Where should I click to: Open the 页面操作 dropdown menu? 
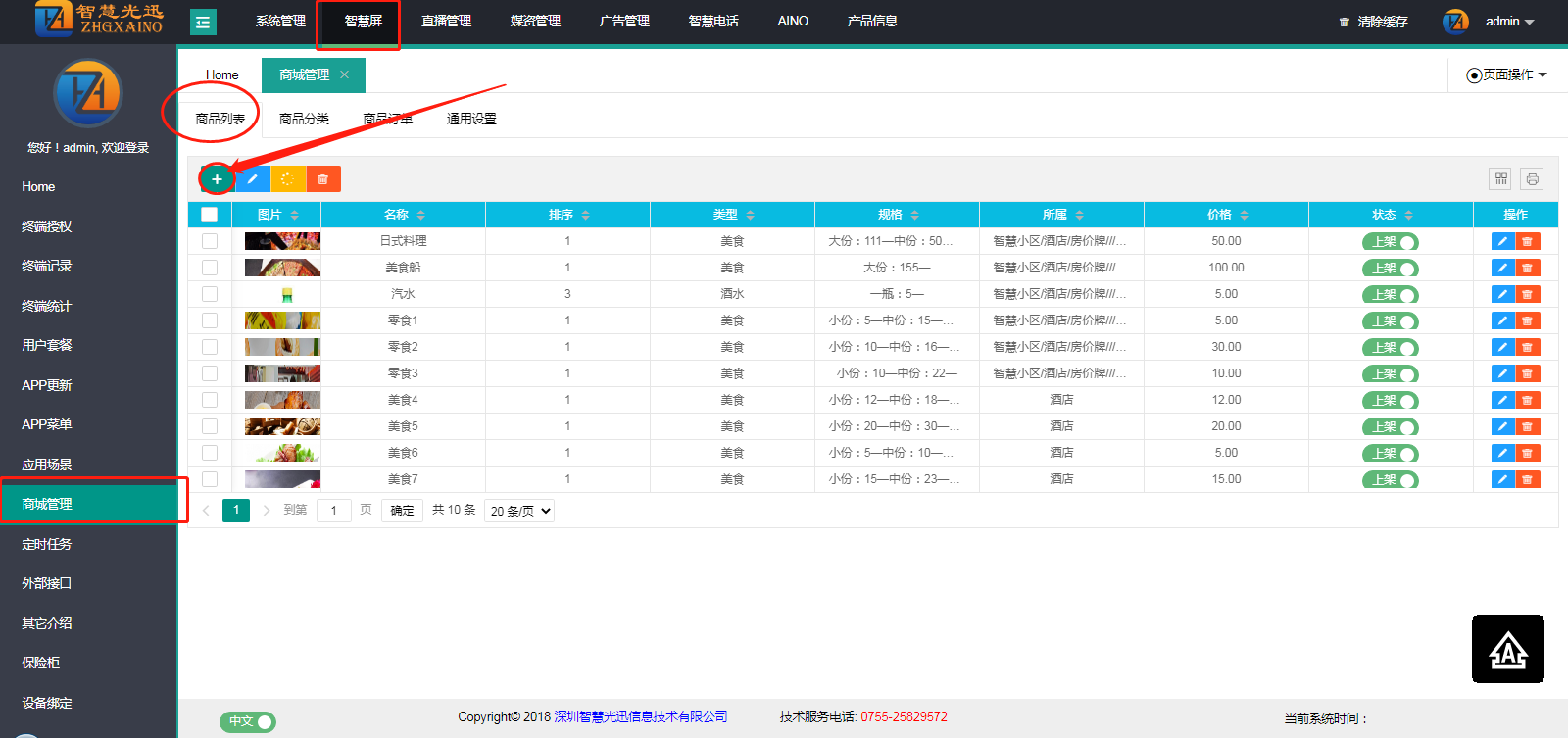coord(1507,74)
